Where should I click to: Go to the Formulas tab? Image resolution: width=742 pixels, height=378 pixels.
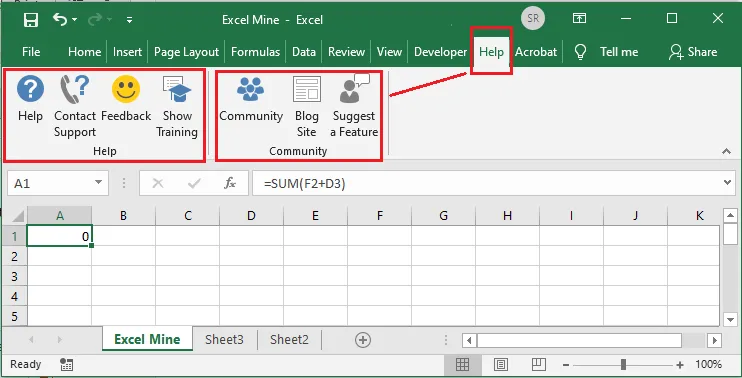(x=256, y=52)
